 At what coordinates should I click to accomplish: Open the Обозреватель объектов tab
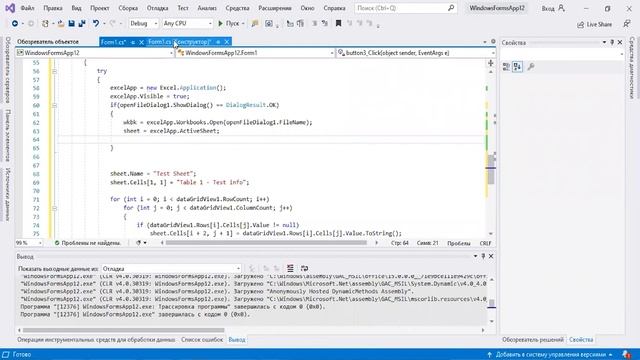(48, 42)
